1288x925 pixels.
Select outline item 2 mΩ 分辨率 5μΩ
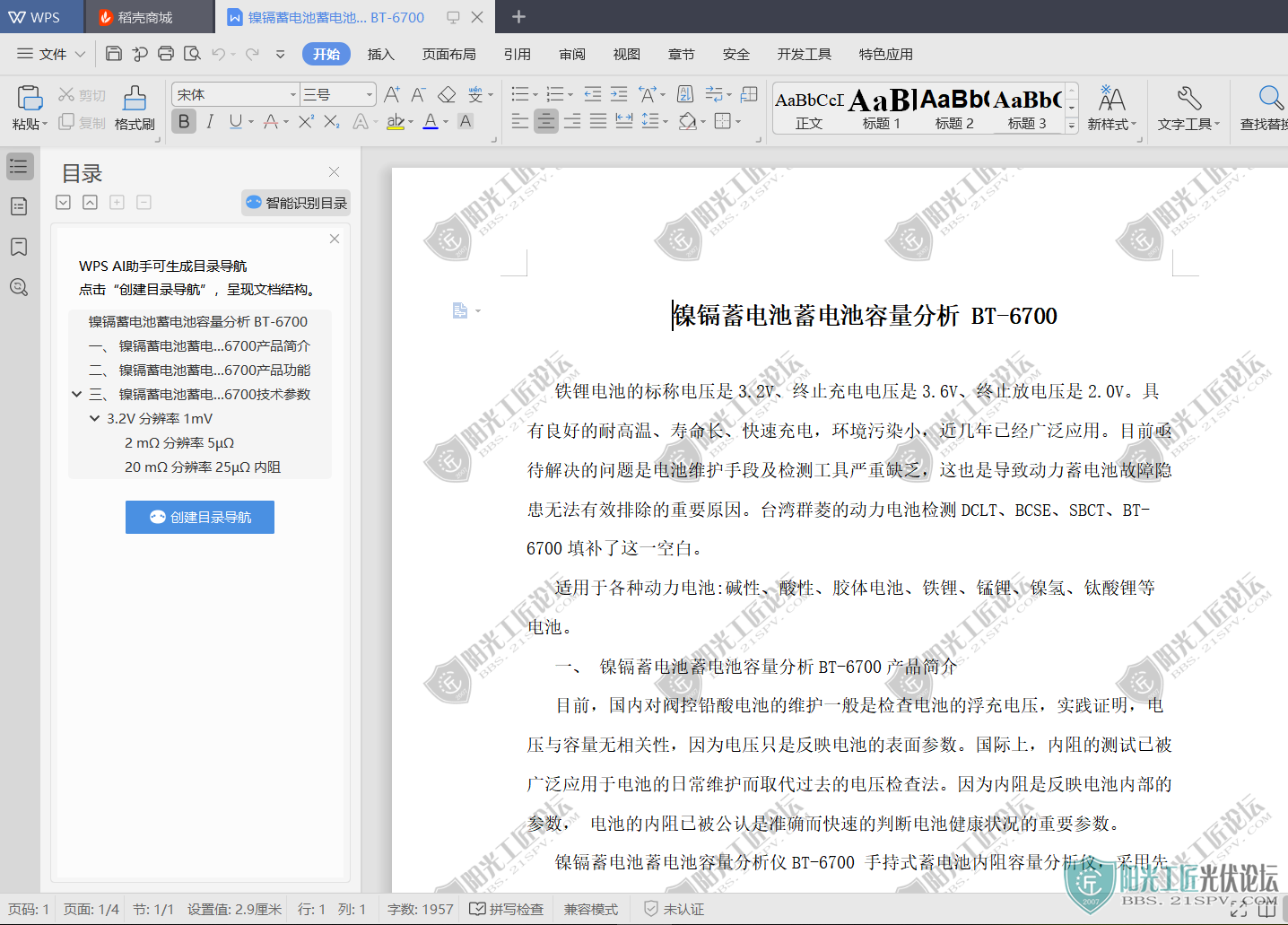179,442
